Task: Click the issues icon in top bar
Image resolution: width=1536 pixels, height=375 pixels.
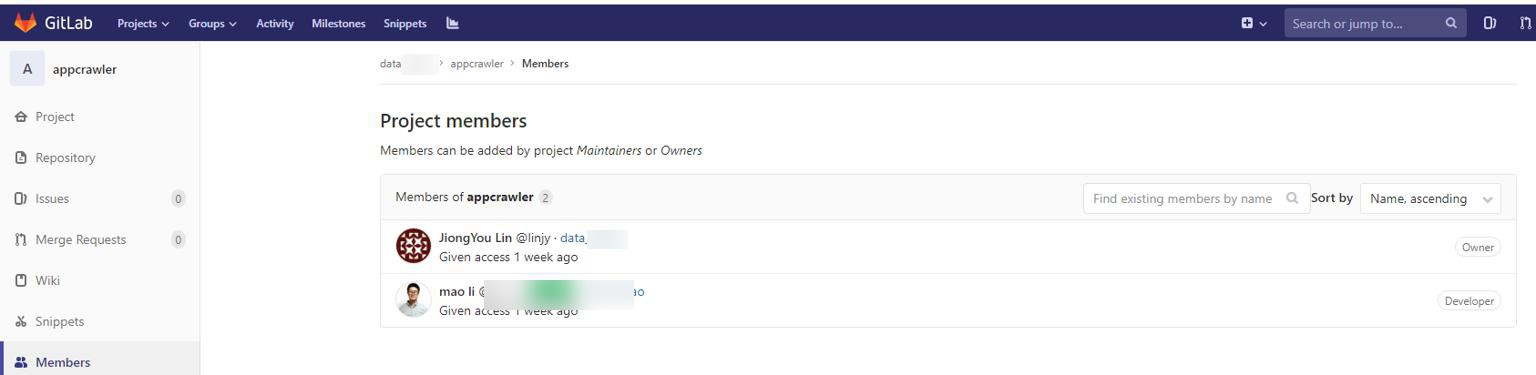Action: (1490, 23)
